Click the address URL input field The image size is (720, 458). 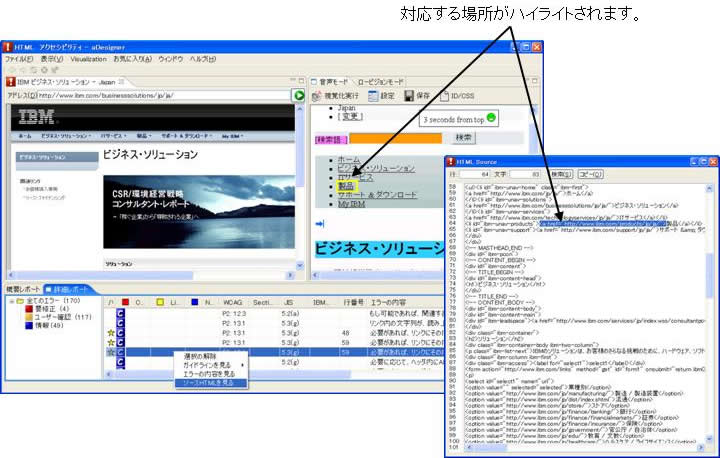point(163,95)
